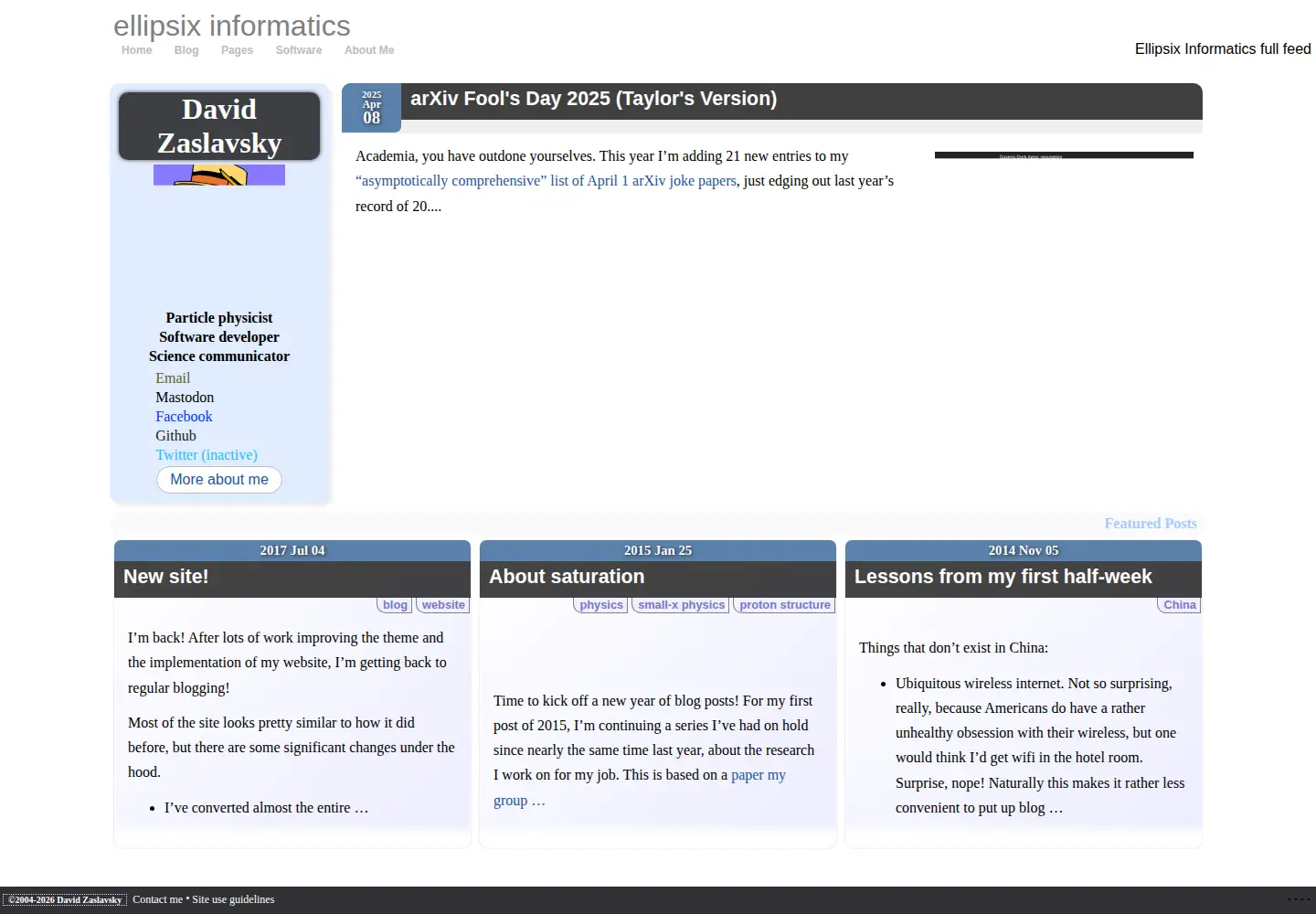Select Software in the top navigation
The width and height of the screenshot is (1316, 914).
pyautogui.click(x=299, y=50)
